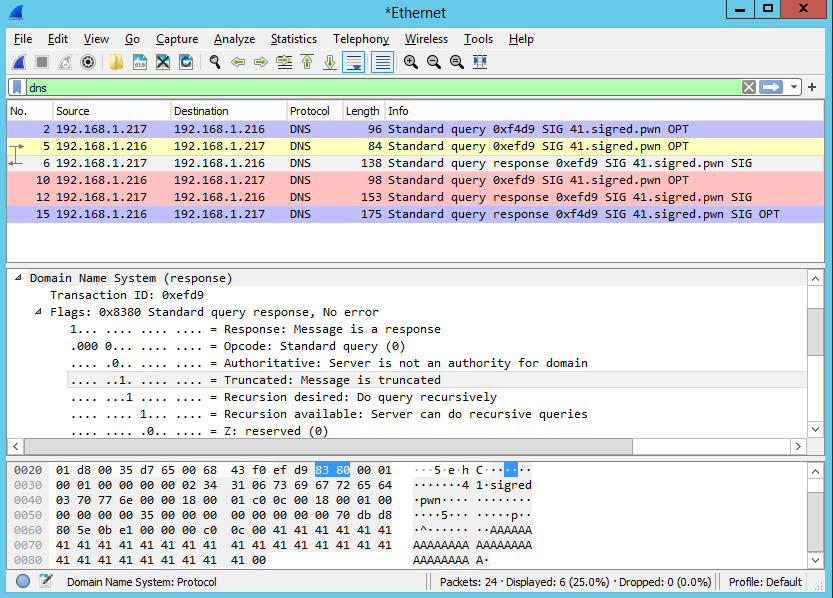833x598 pixels.
Task: Sort packets by Protocol column
Action: tap(314, 111)
